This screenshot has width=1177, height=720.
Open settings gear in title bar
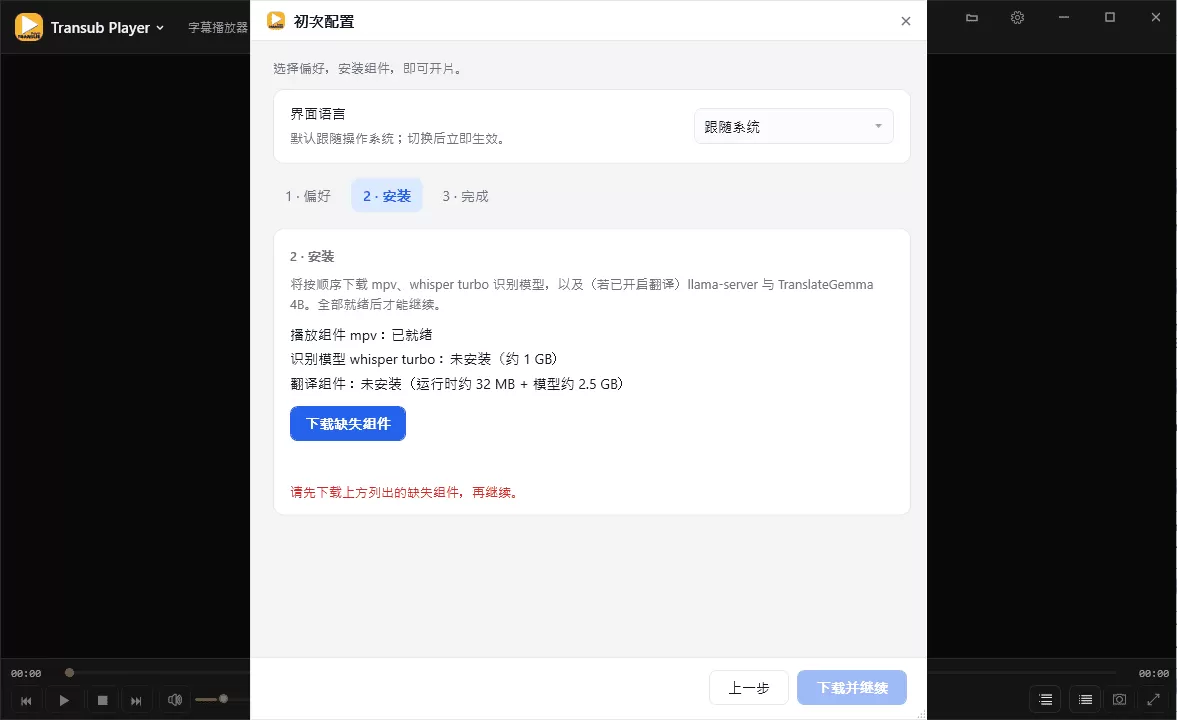point(1017,17)
